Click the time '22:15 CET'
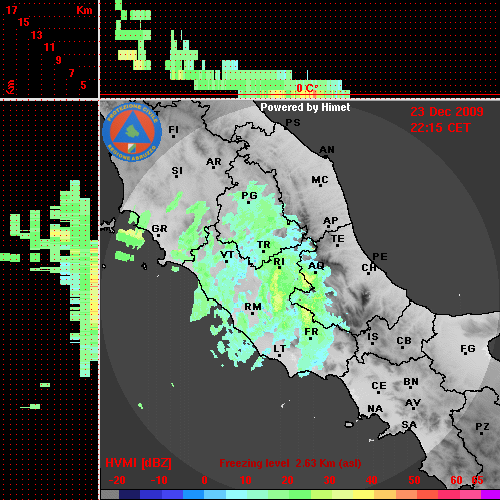This screenshot has height=500, width=500. (440, 128)
